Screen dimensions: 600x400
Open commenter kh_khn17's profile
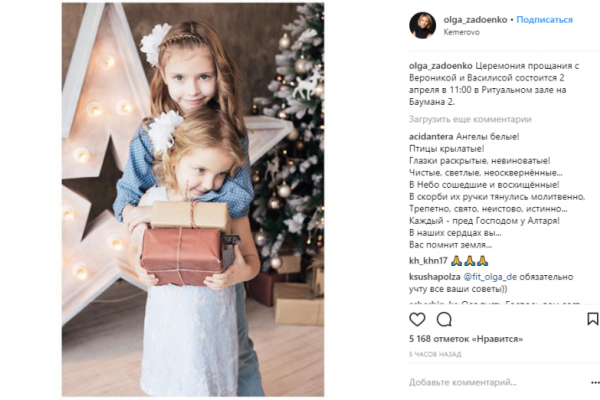click(428, 261)
